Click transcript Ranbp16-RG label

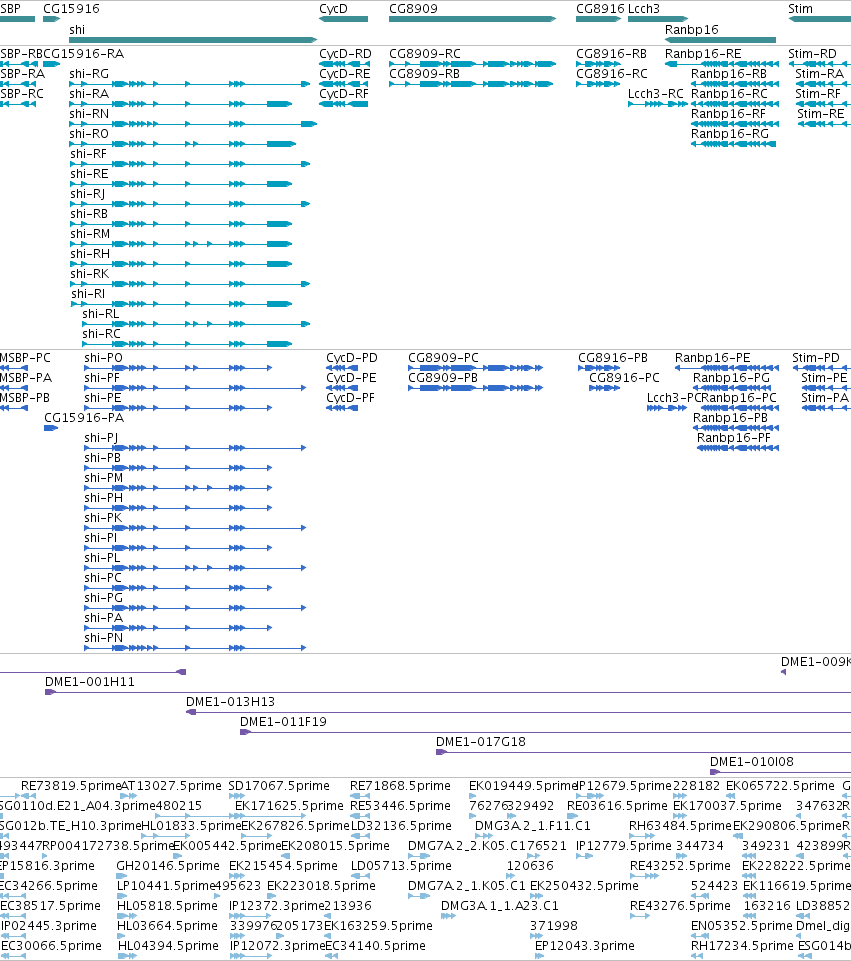[x=730, y=134]
